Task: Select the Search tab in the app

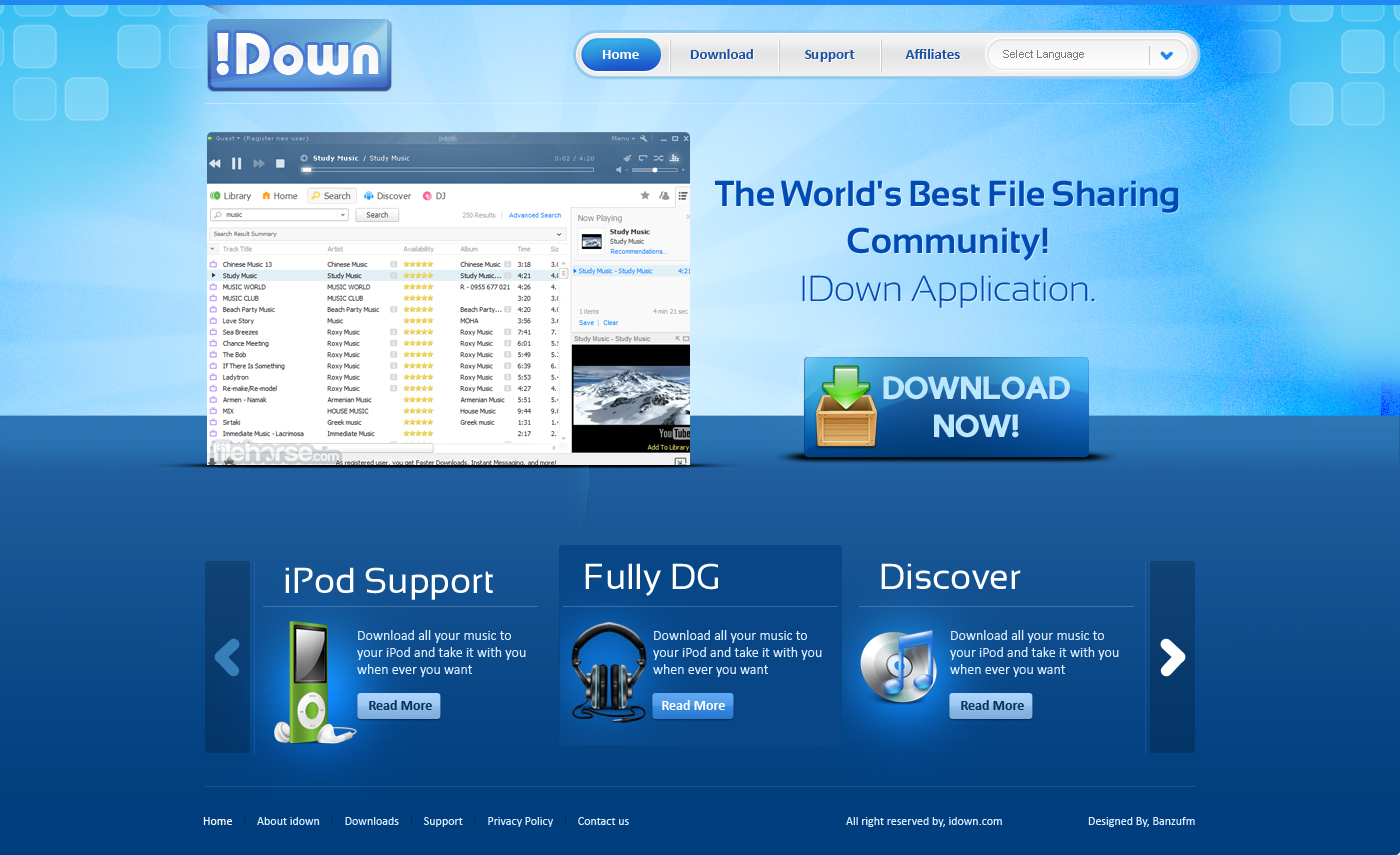Action: 331,196
